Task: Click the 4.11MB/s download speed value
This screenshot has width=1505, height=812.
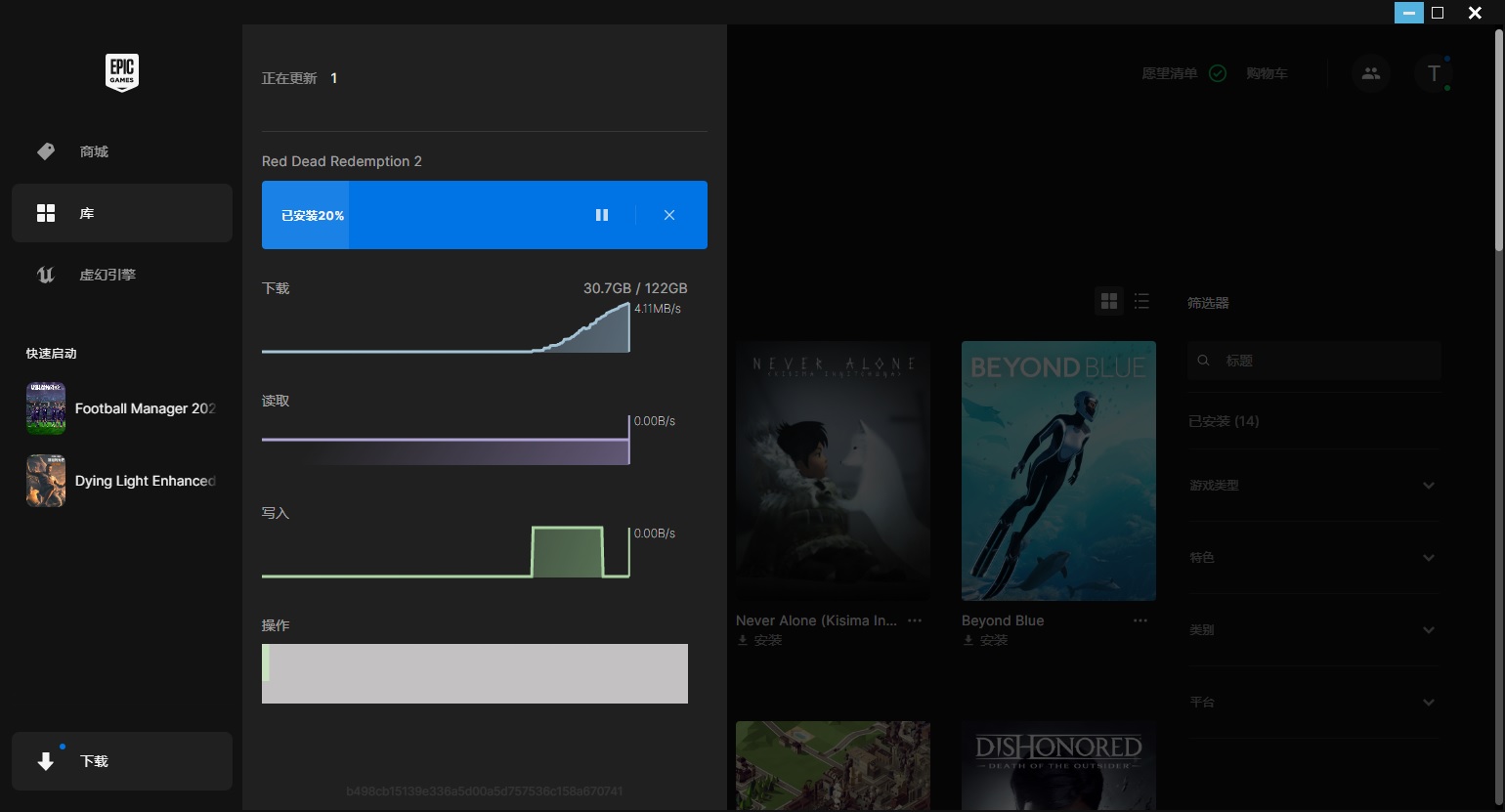Action: [658, 309]
